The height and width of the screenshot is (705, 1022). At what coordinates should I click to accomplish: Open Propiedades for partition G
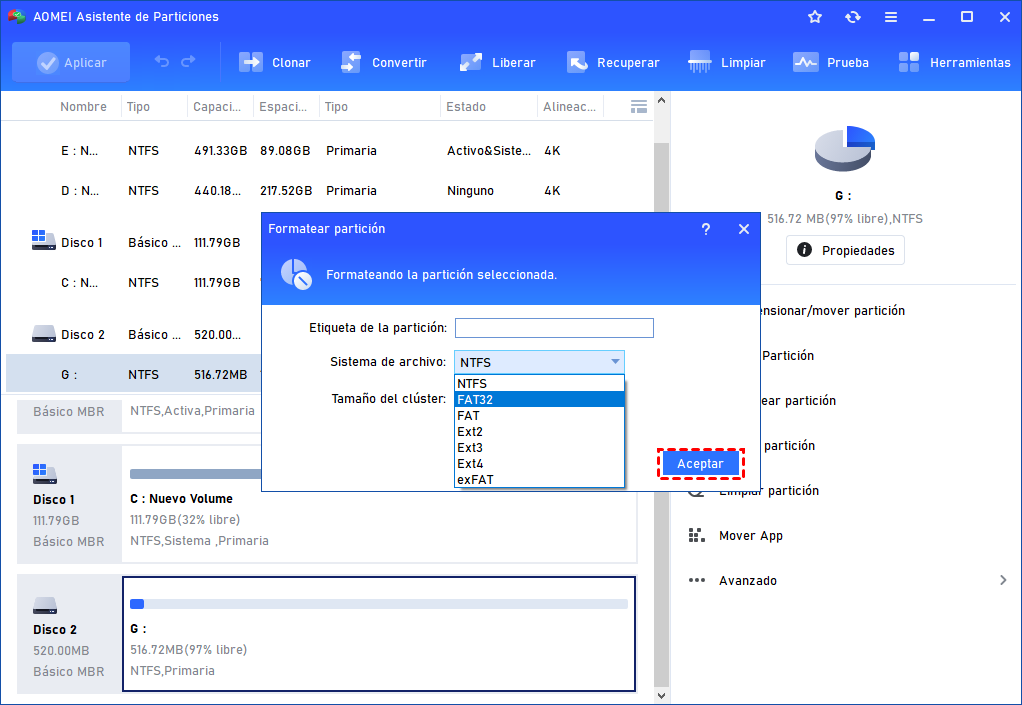point(845,250)
